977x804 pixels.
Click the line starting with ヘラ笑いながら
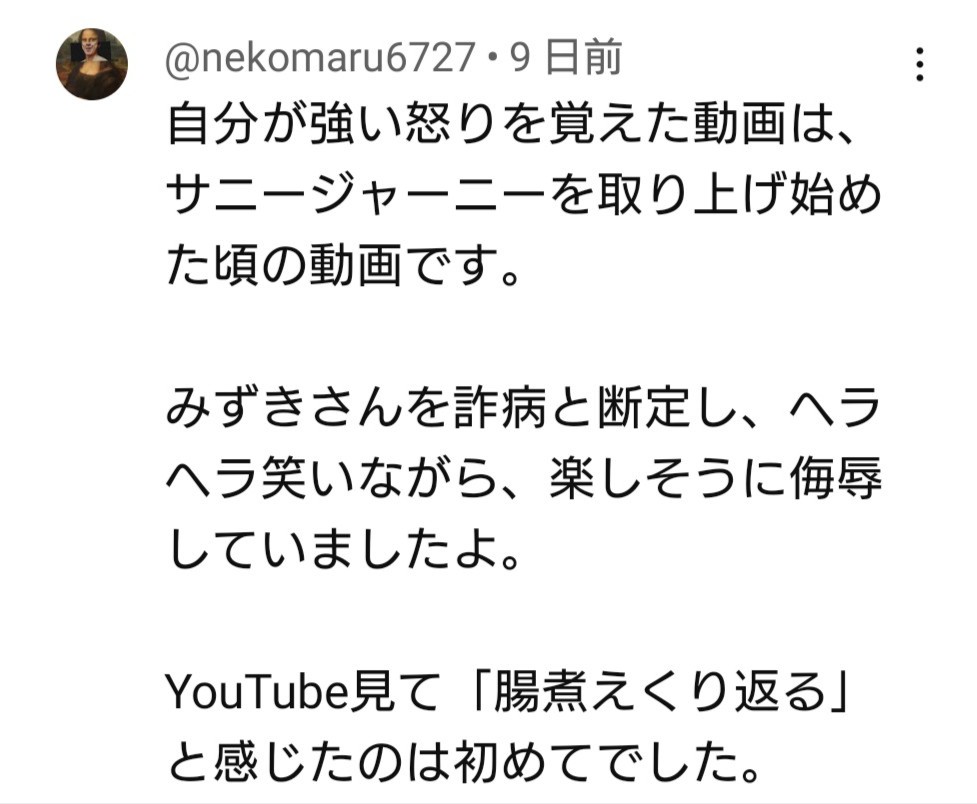(524, 479)
